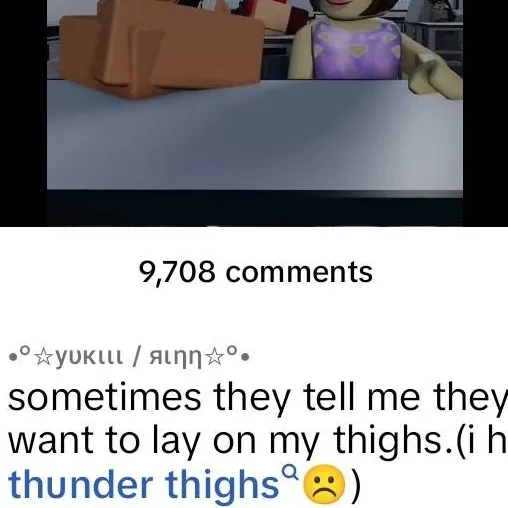Viewport: 508px width, 508px height.
Task: Click the girl character's brown hair
Action: pyautogui.click(x=383, y=8)
